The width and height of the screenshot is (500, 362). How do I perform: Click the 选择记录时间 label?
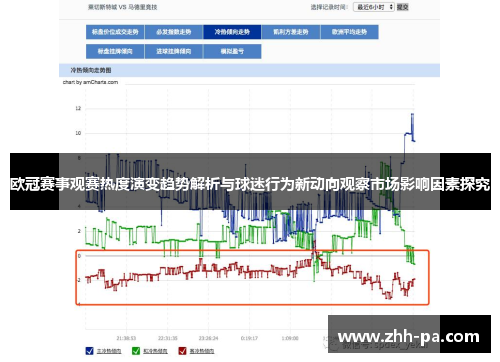point(329,7)
